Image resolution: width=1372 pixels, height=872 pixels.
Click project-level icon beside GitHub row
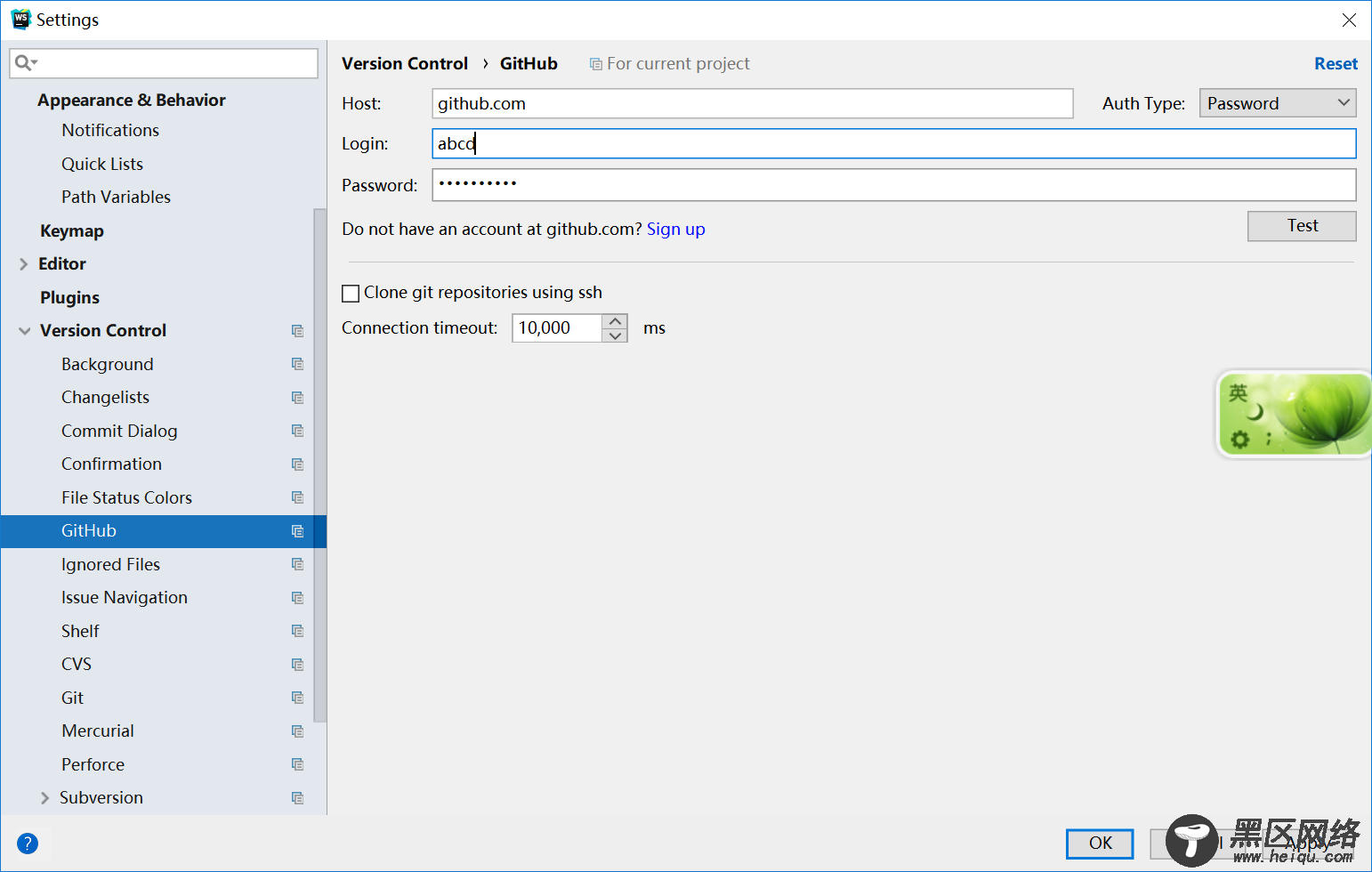pyautogui.click(x=298, y=531)
